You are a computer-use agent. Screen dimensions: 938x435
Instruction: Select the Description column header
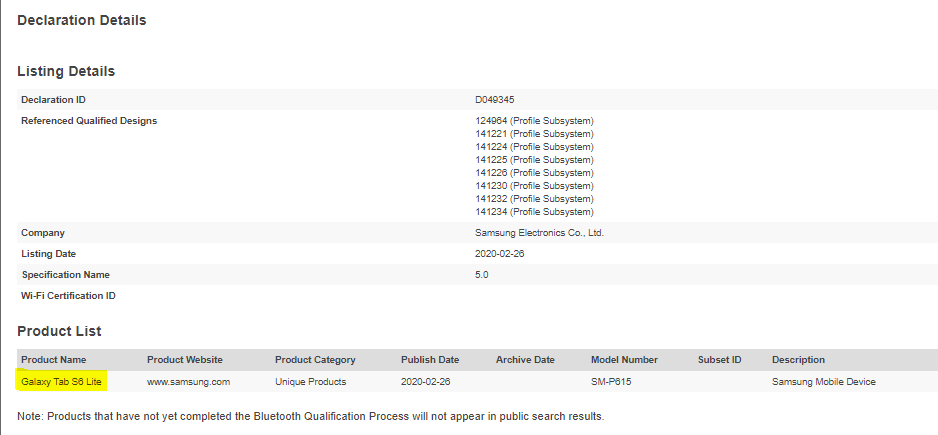tap(798, 360)
